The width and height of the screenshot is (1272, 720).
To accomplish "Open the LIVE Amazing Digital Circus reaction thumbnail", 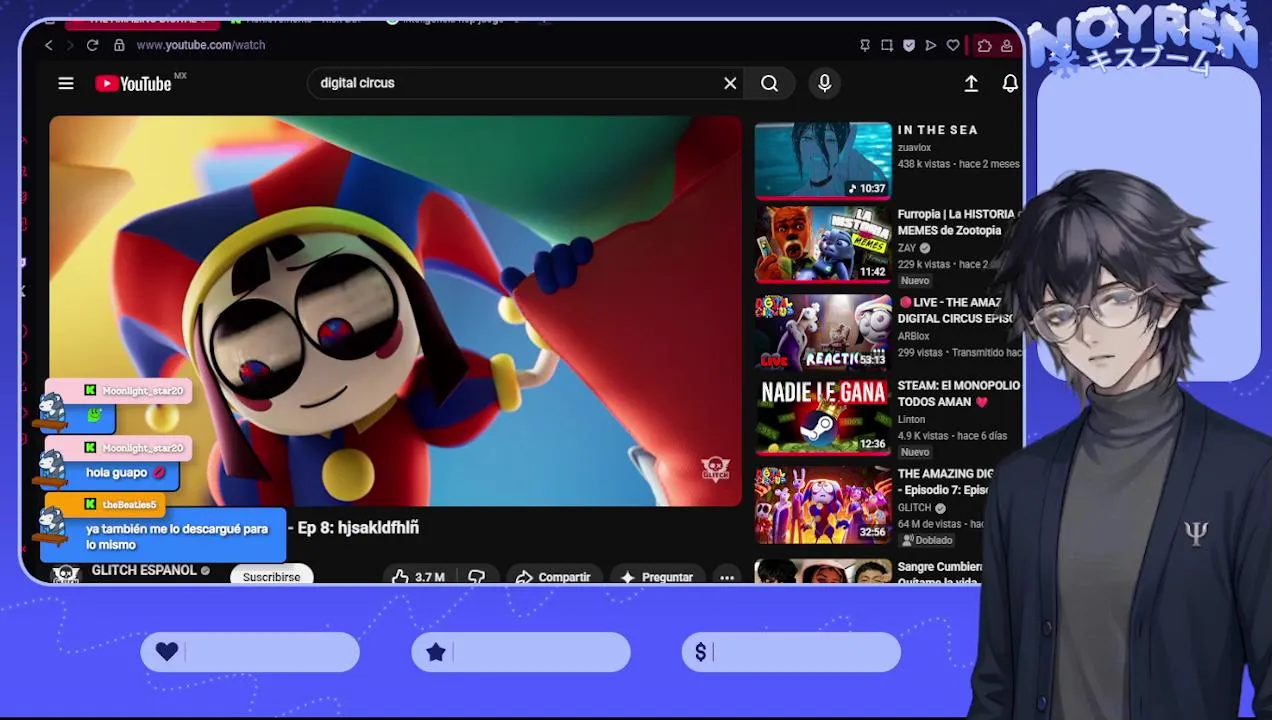I will click(x=823, y=332).
